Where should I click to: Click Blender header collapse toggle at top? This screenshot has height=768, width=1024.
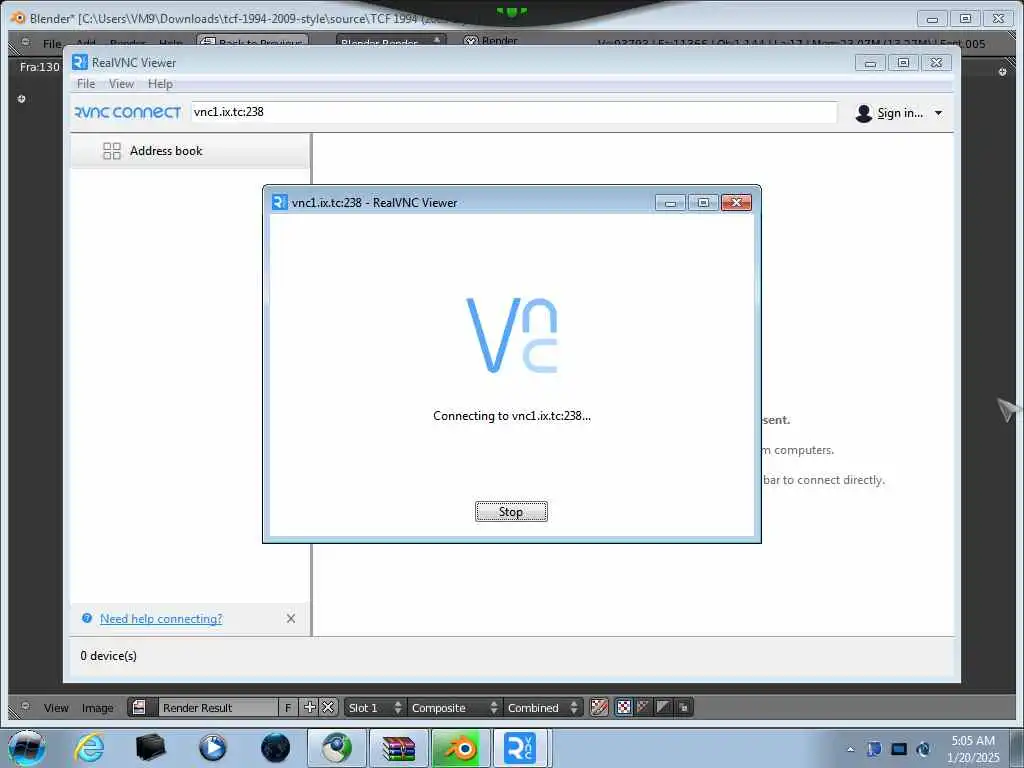pos(25,42)
